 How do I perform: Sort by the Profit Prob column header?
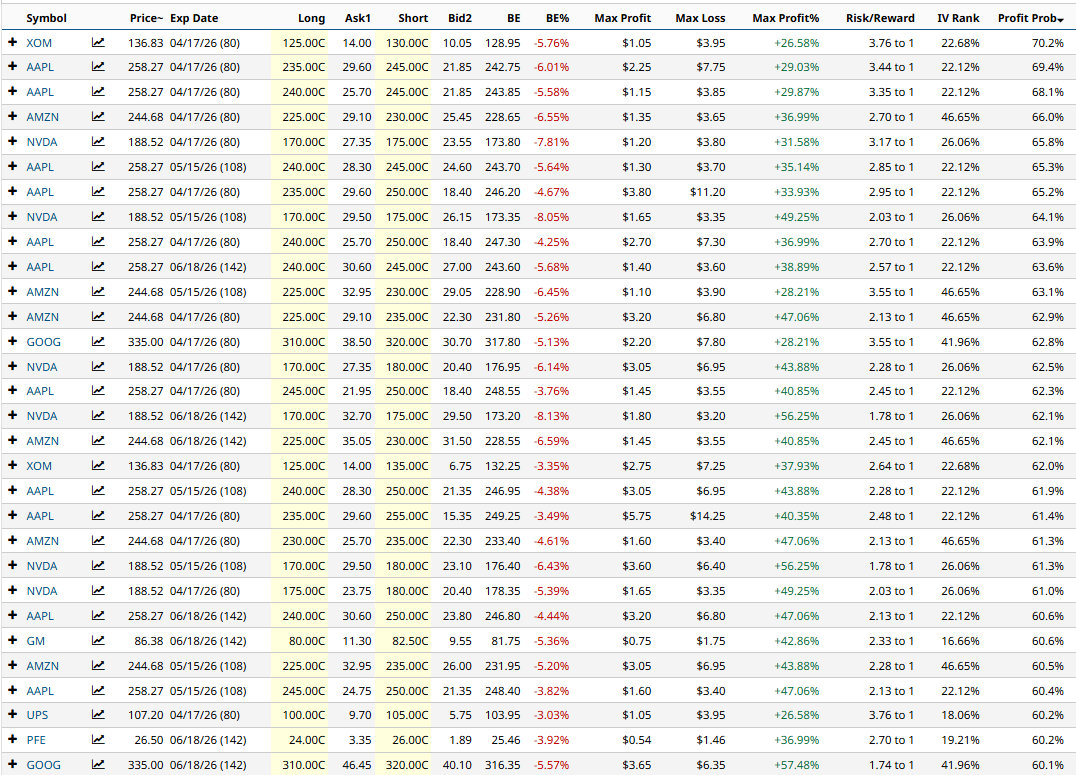coord(1031,18)
